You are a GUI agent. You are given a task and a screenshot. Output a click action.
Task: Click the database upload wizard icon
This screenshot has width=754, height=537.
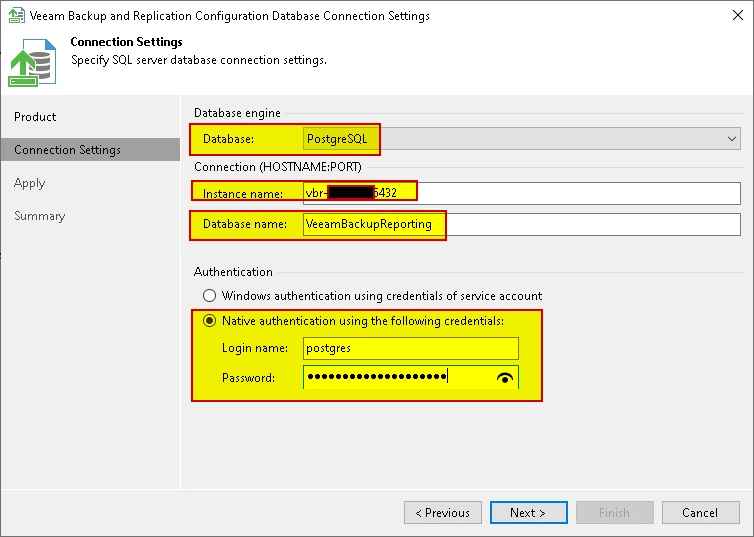(33, 62)
